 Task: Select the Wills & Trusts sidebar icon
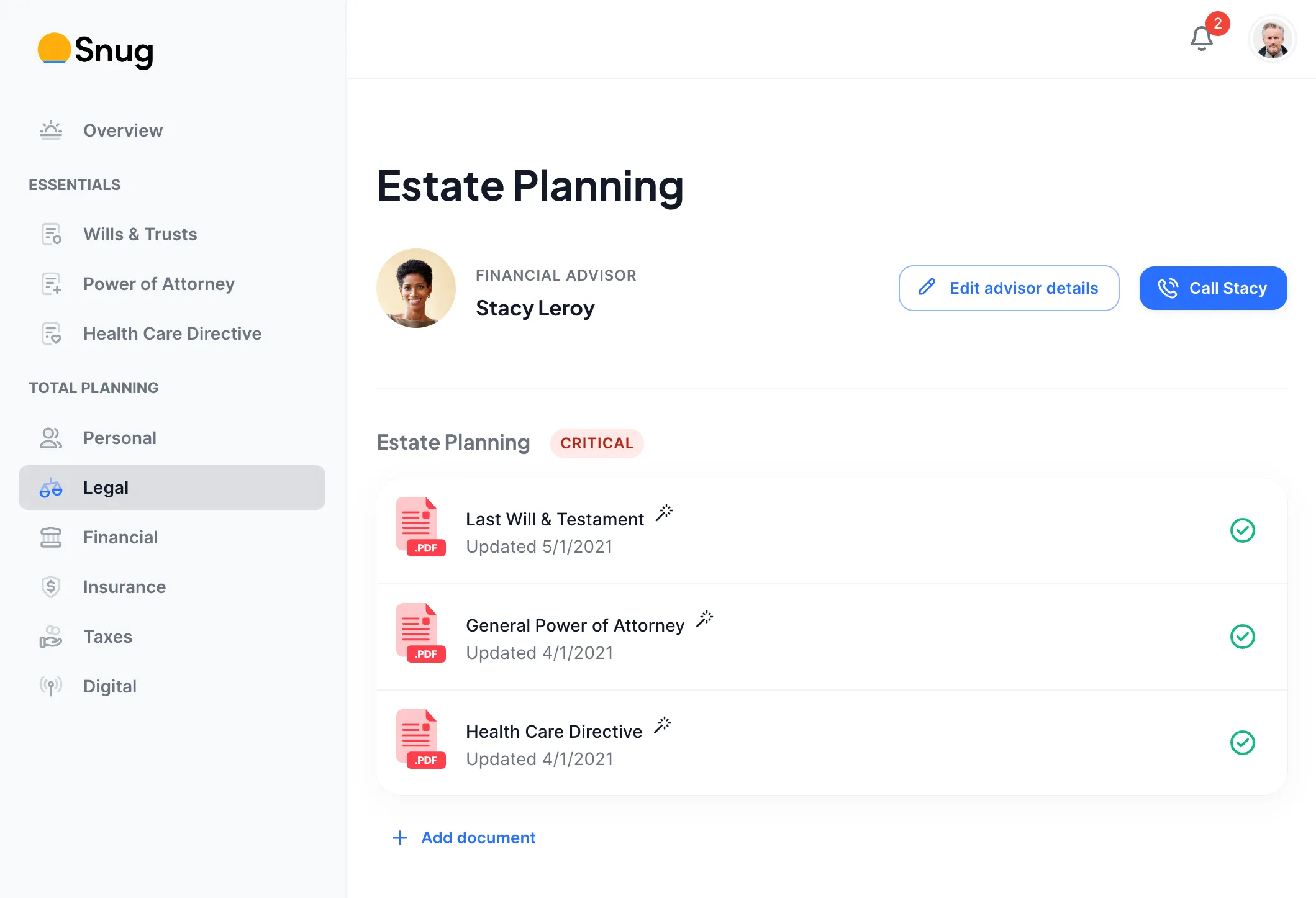pos(51,234)
